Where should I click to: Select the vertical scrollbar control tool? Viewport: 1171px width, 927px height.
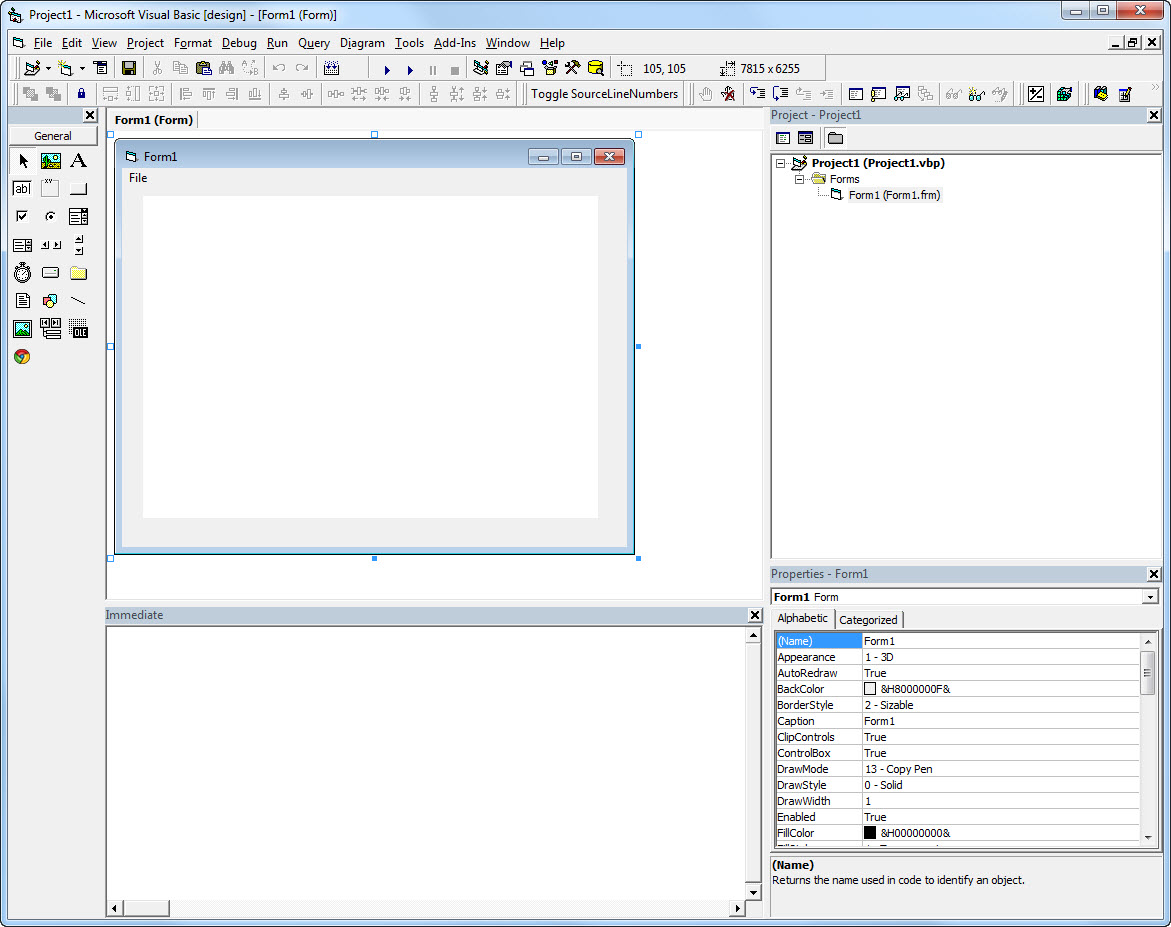pyautogui.click(x=78, y=245)
